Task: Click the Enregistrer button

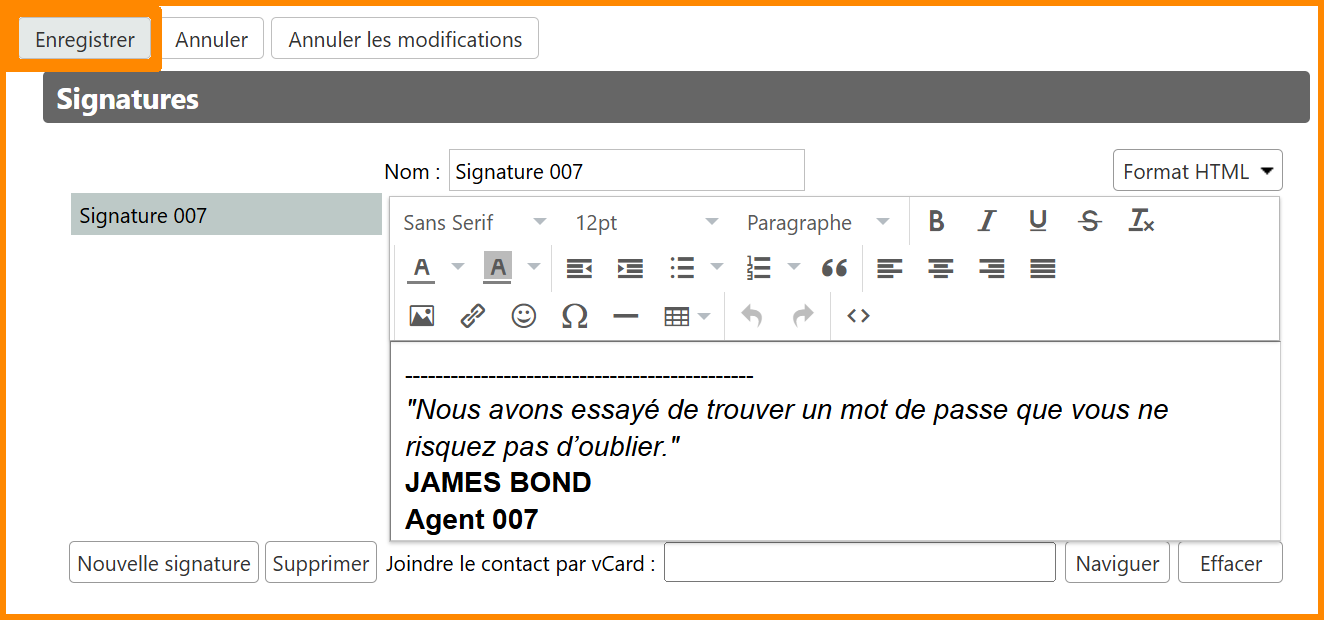Action: click(85, 40)
